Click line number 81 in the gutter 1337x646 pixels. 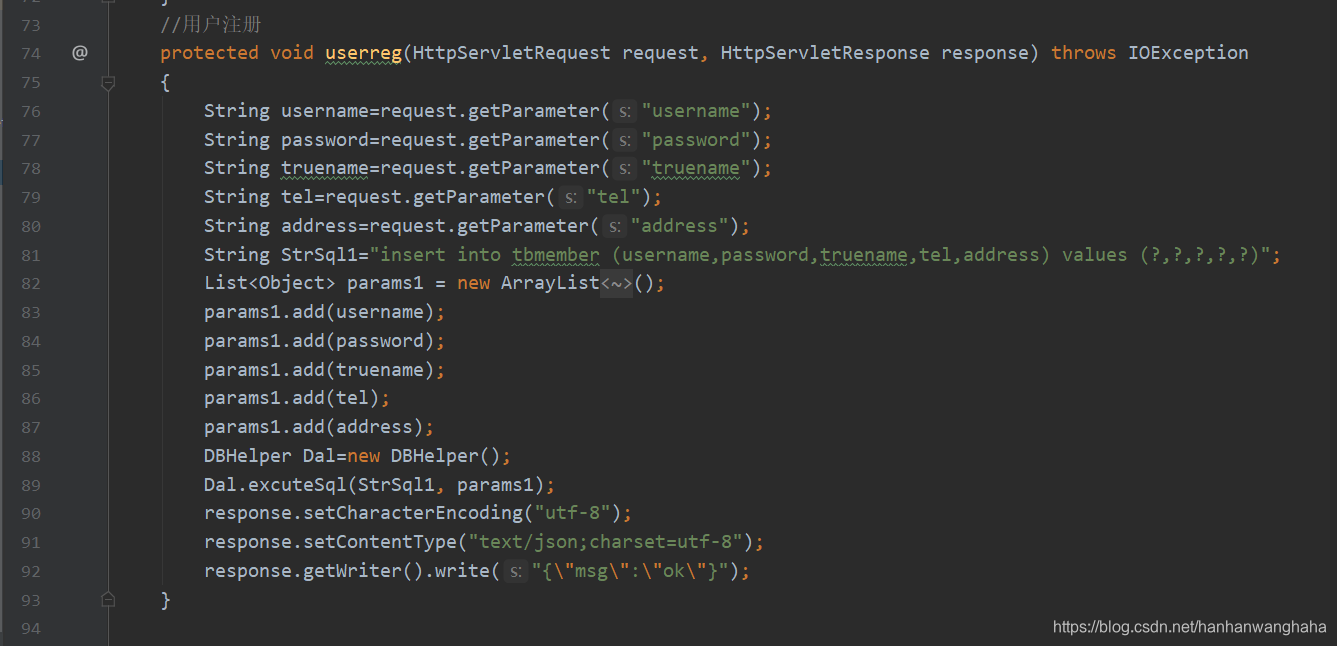click(x=31, y=254)
